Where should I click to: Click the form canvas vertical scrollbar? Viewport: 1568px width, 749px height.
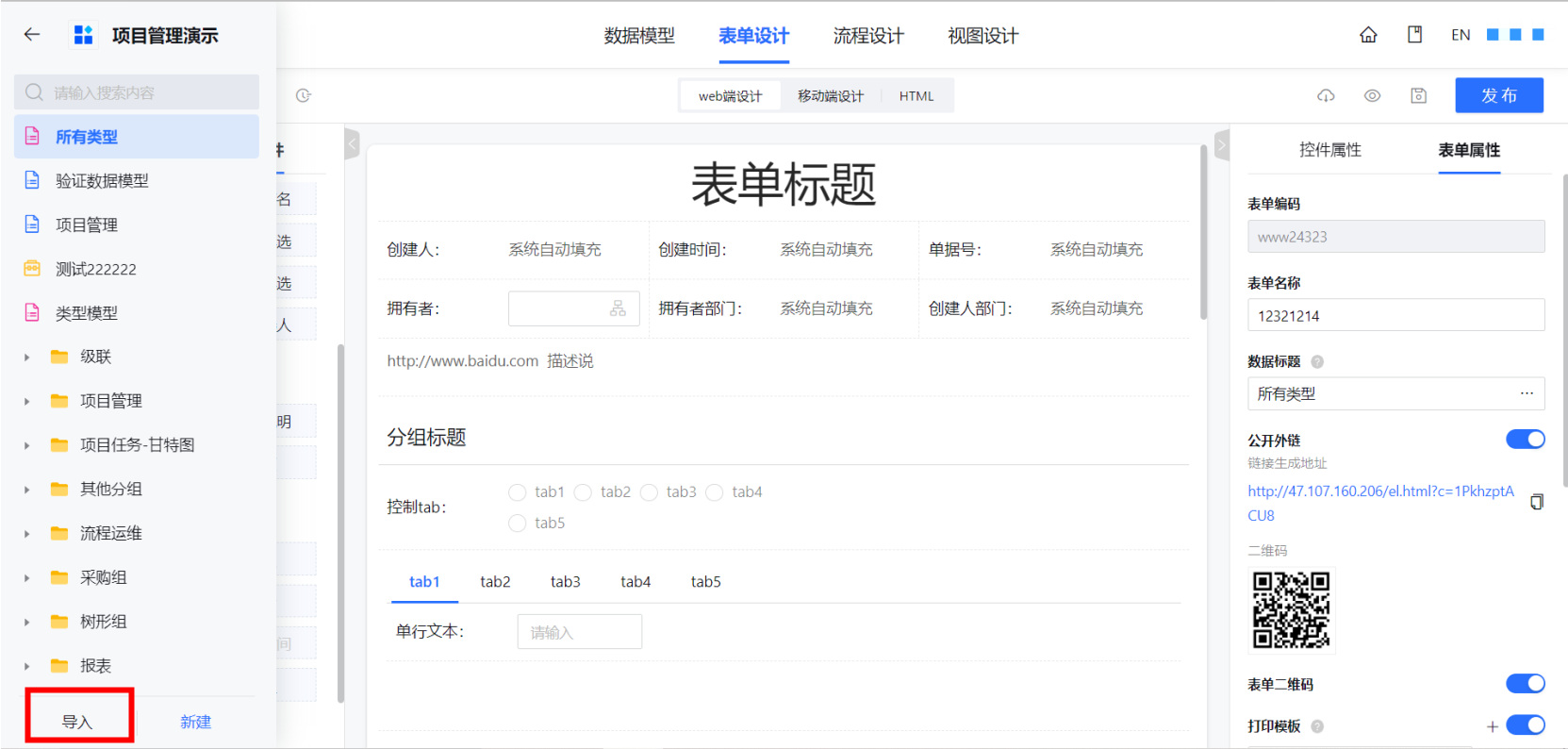1203,234
